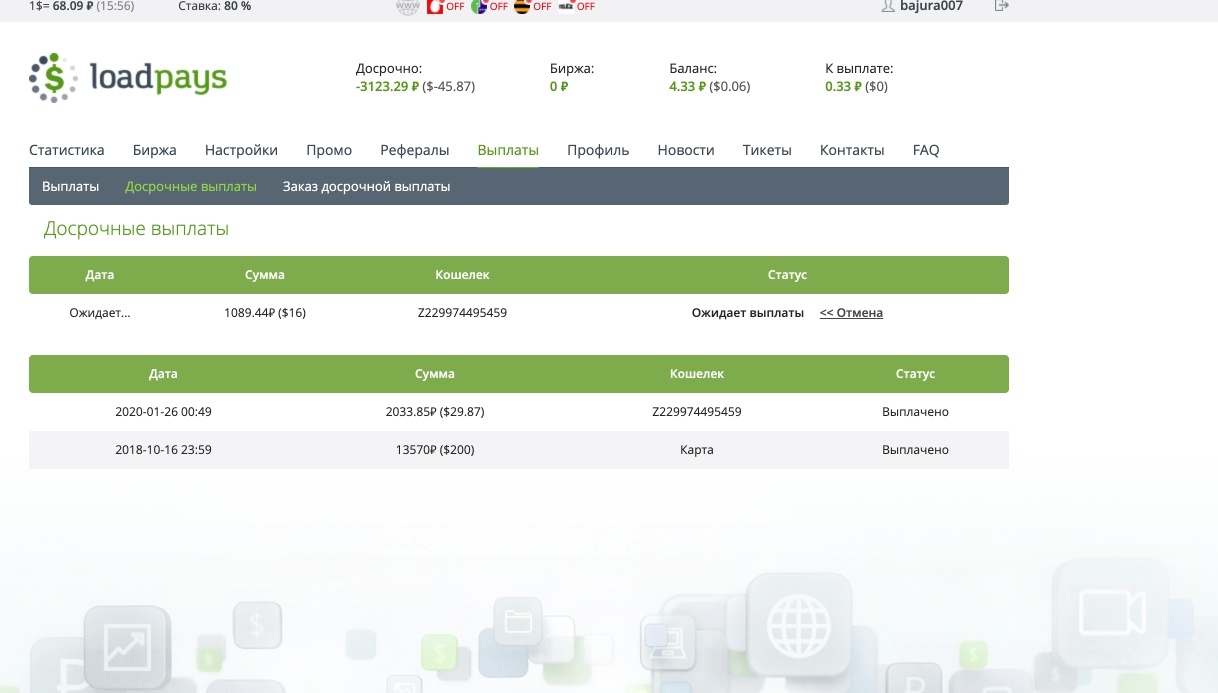1218x693 pixels.
Task: Click the << Отмена link
Action: [x=851, y=313]
